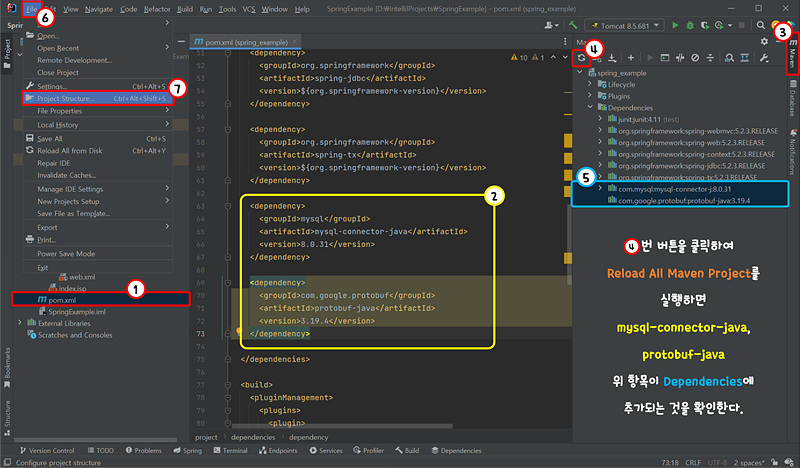This screenshot has height=468, width=800.
Task: Click Run with Coverage icon
Action: (x=705, y=25)
